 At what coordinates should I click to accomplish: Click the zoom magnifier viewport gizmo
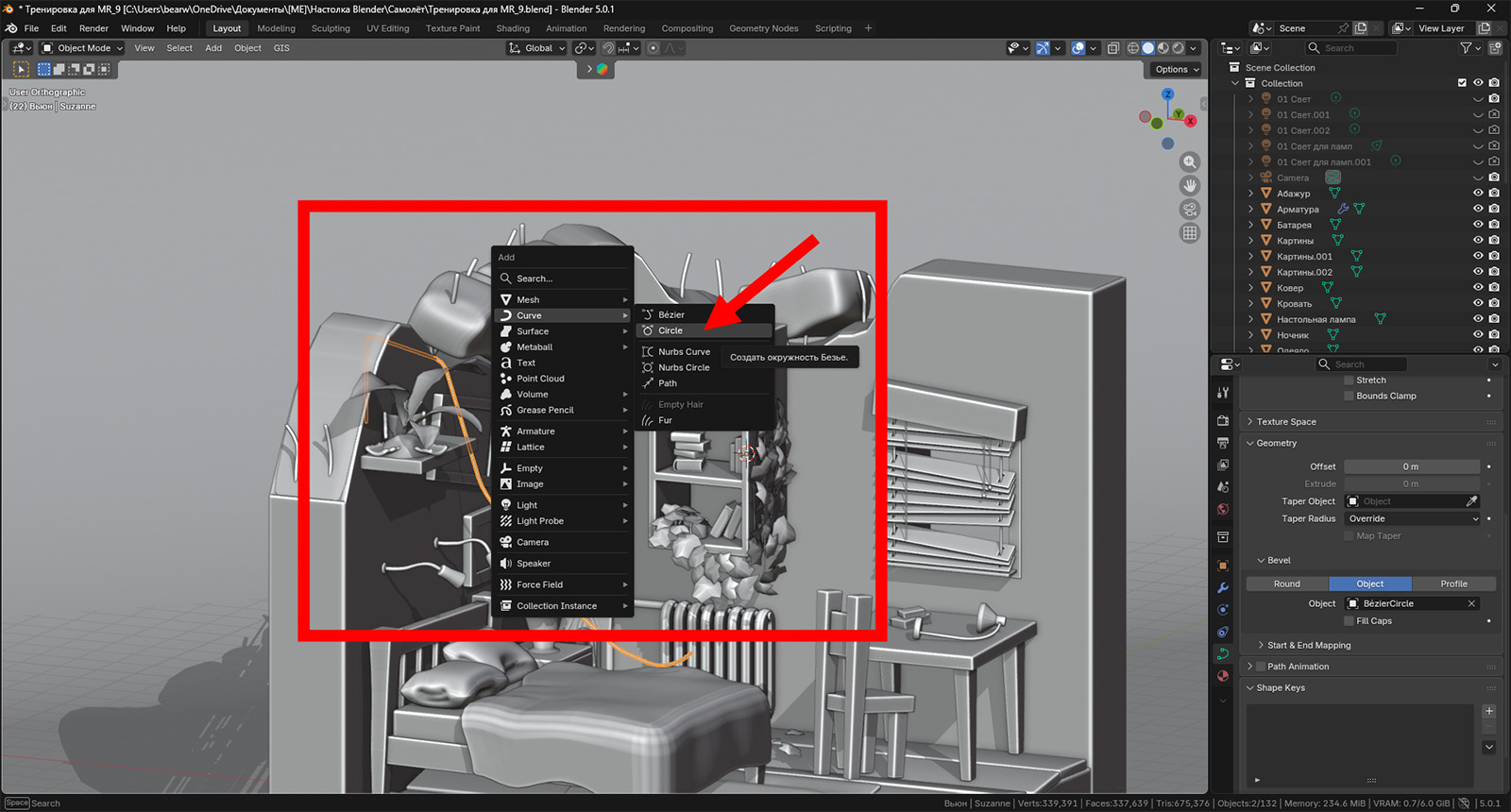[x=1190, y=162]
